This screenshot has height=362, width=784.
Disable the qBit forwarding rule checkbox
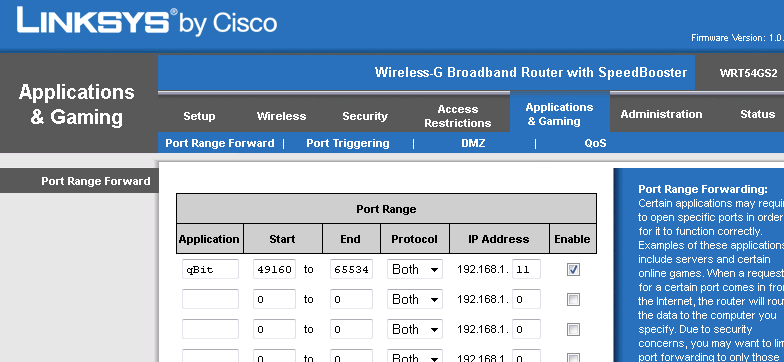(574, 270)
